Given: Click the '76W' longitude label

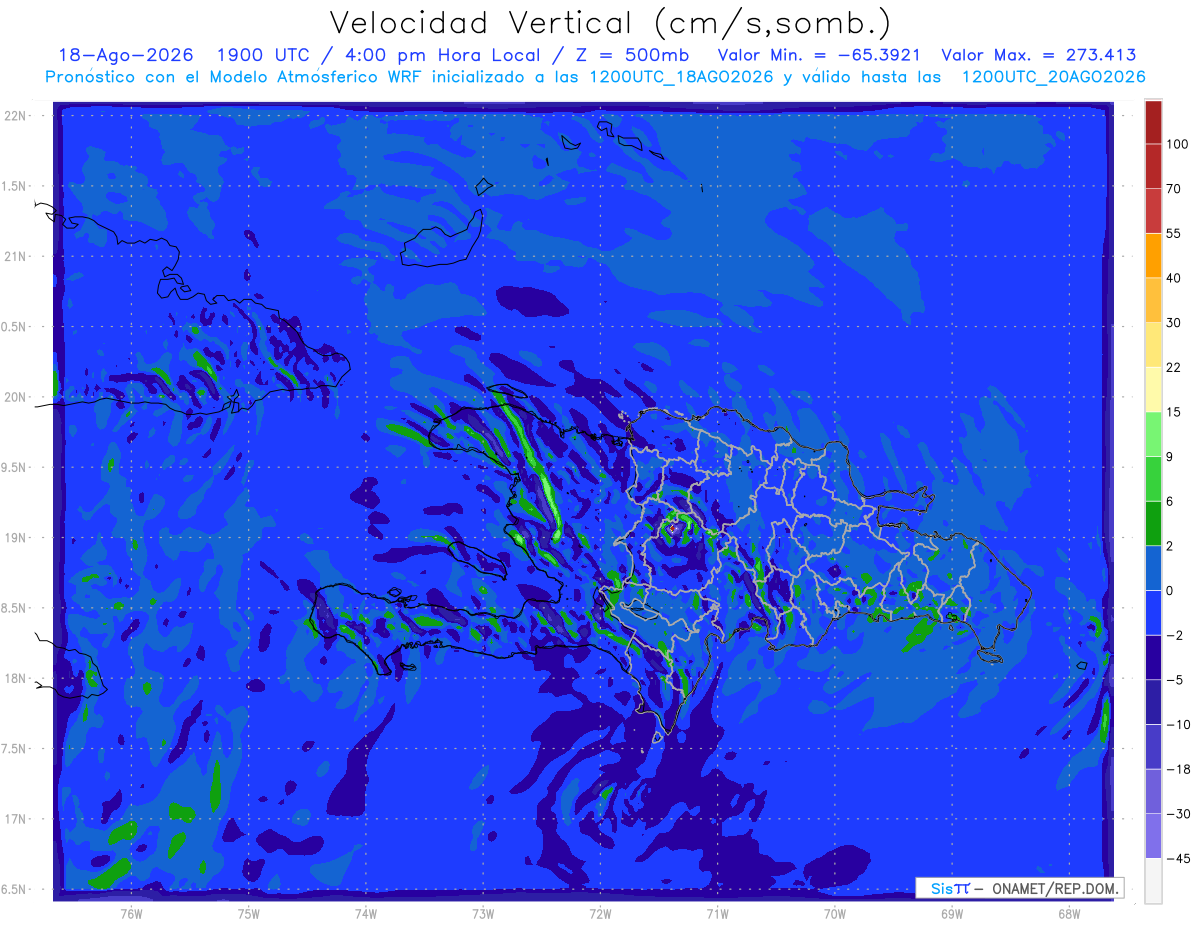Looking at the screenshot, I should pyautogui.click(x=131, y=913).
